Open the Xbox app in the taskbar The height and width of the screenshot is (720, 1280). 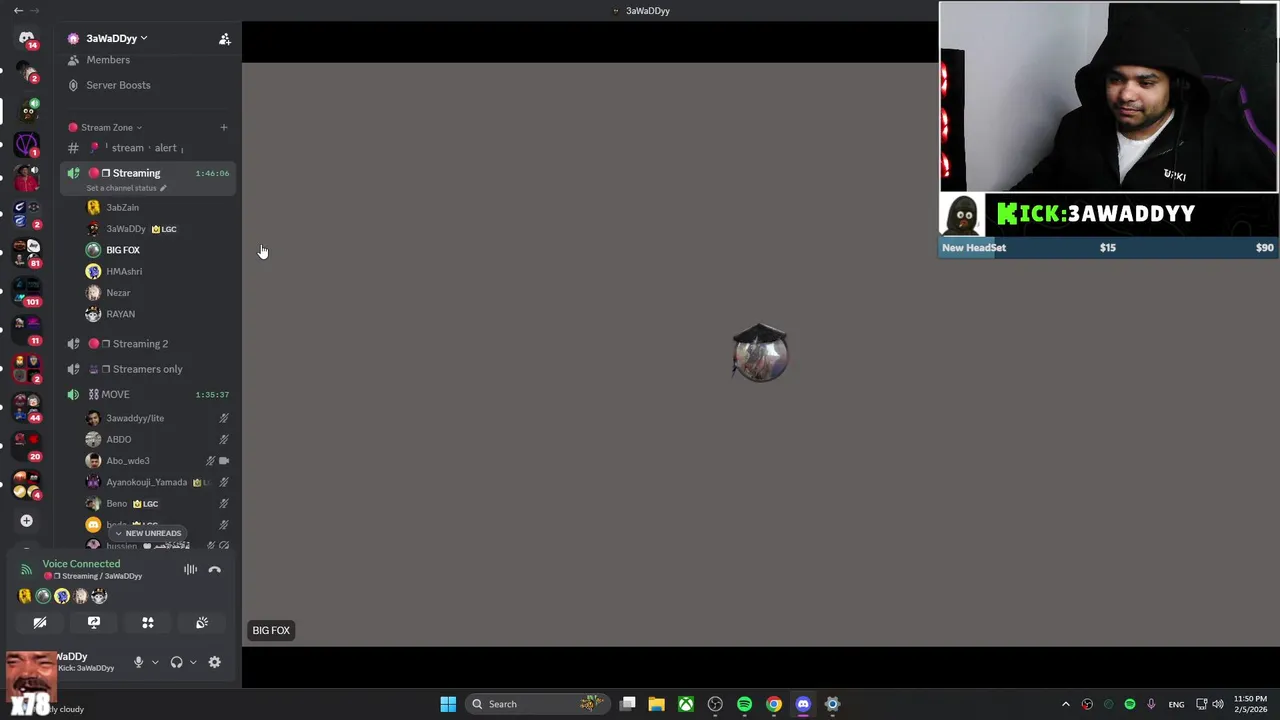(686, 704)
